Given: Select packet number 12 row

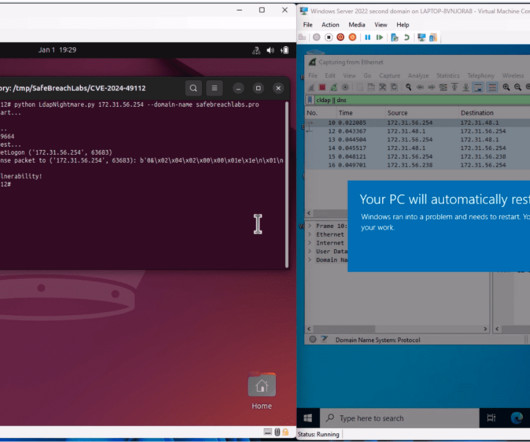Looking at the screenshot, I should [417, 131].
